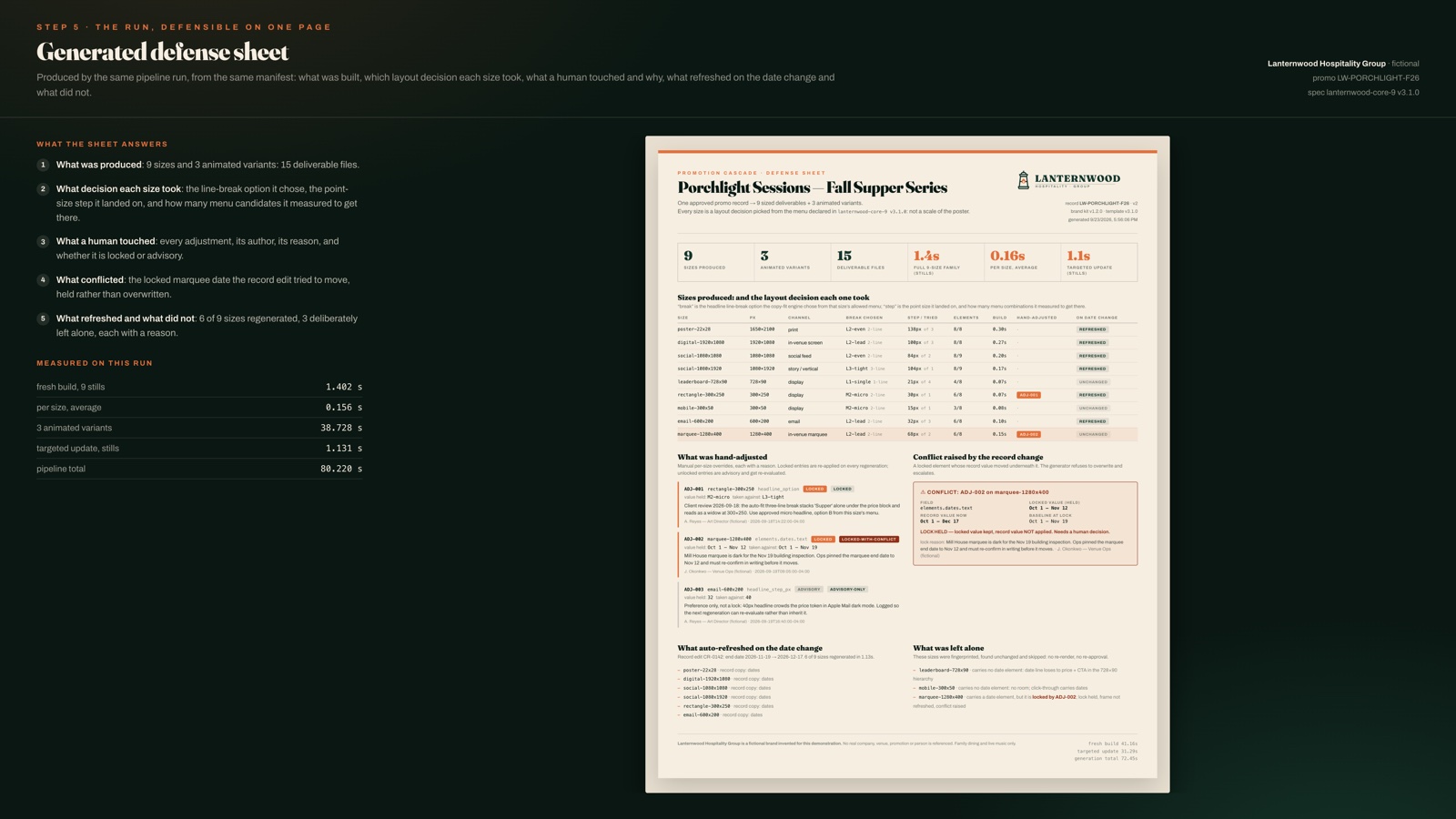Click REFRESHED status in poster-22x28 row
Image resolution: width=1456 pixels, height=819 pixels.
[x=1092, y=329]
